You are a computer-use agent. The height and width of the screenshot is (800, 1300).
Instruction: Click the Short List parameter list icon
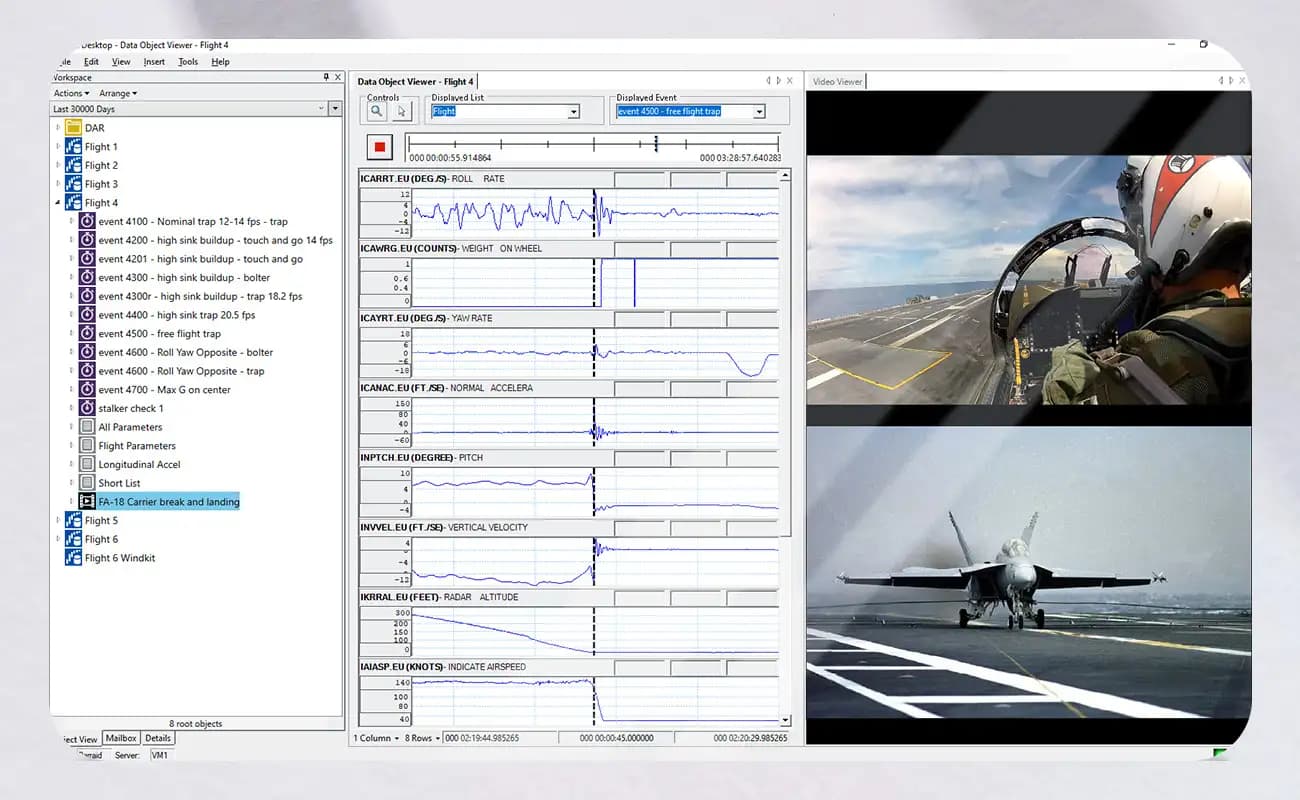[x=87, y=483]
